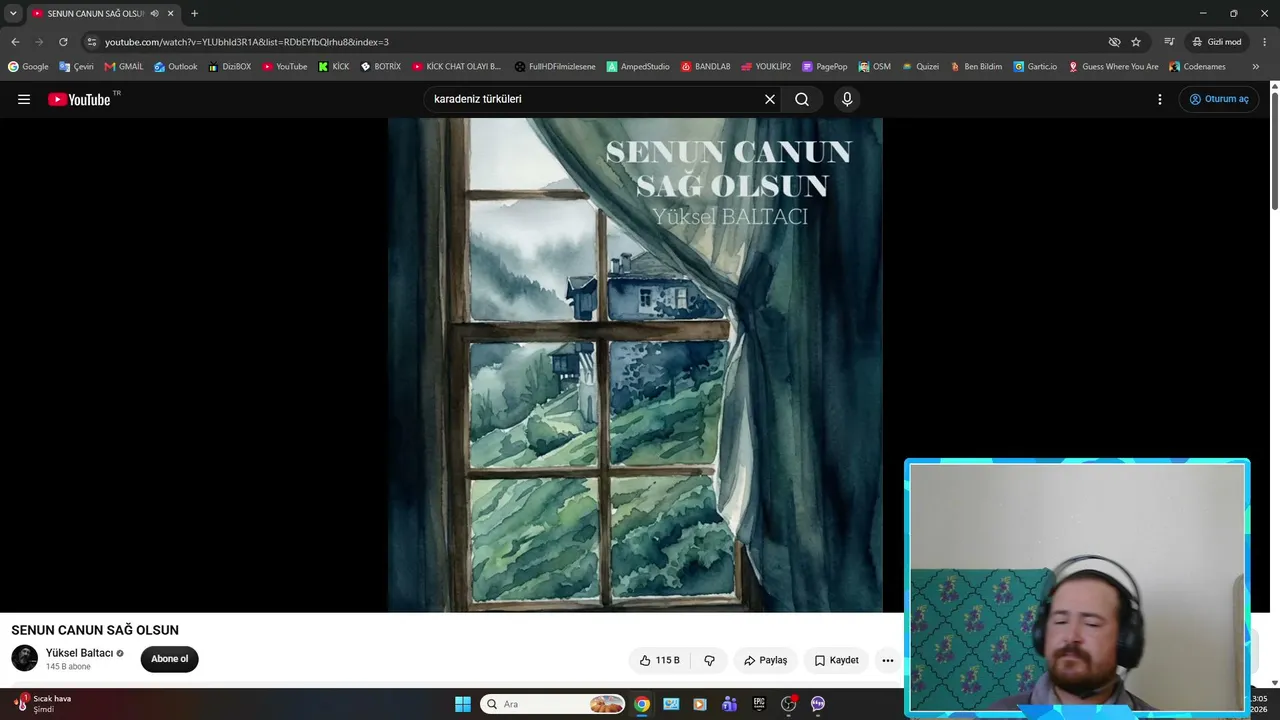Open the PagePop bookmark
The height and width of the screenshot is (720, 1280).
pos(825,67)
